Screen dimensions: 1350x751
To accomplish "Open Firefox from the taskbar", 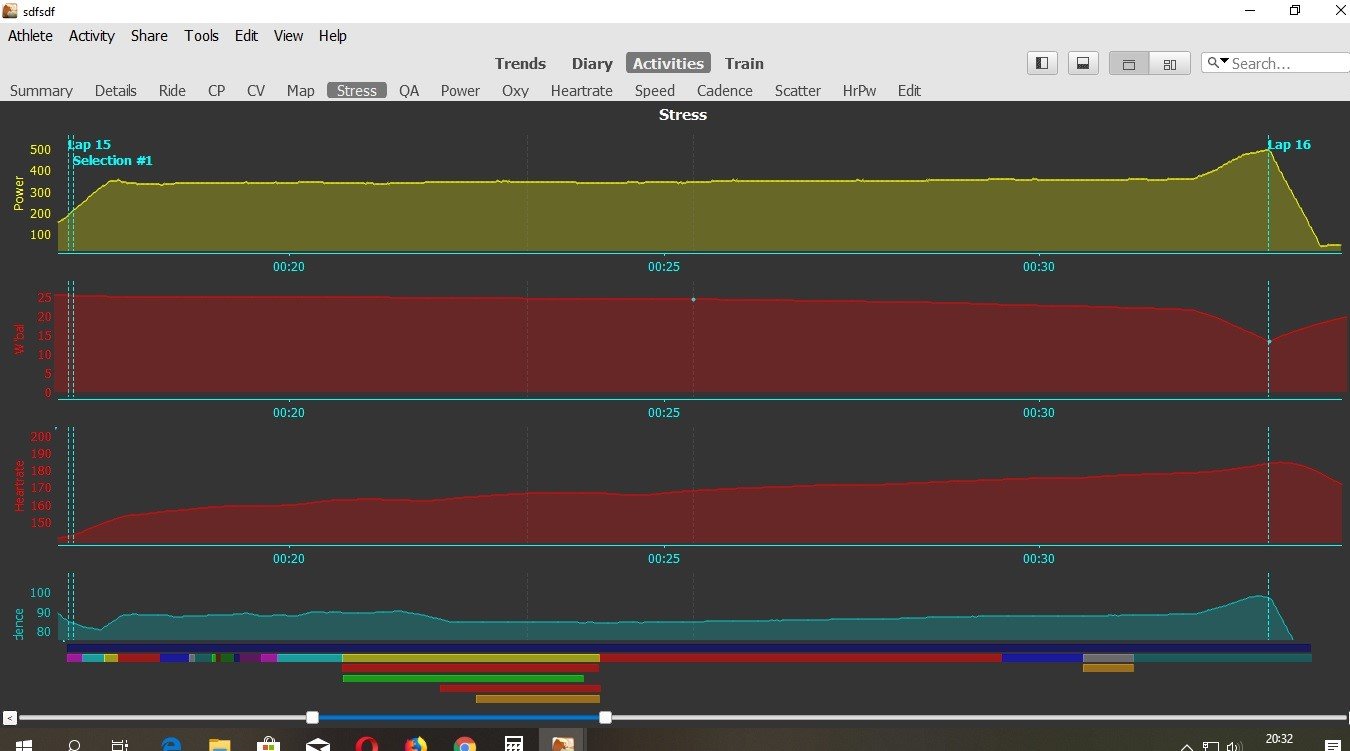I will tap(415, 744).
